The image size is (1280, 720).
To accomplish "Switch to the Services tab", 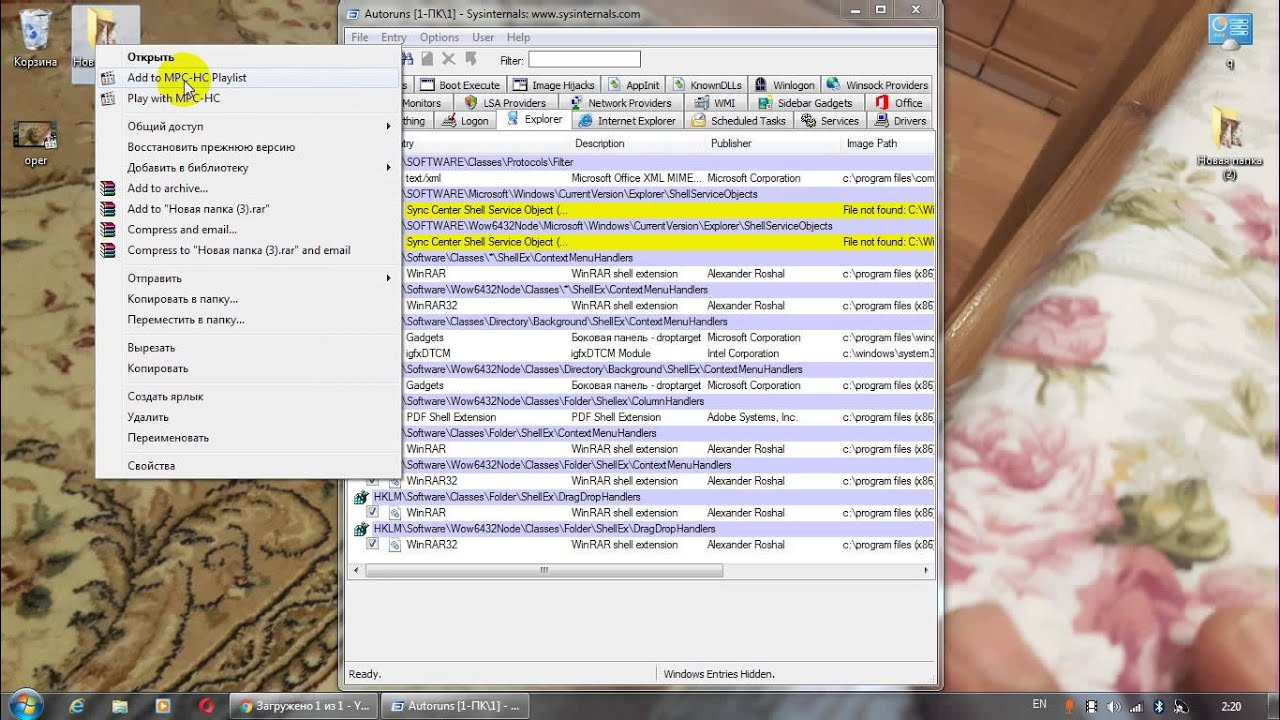I will 830,121.
